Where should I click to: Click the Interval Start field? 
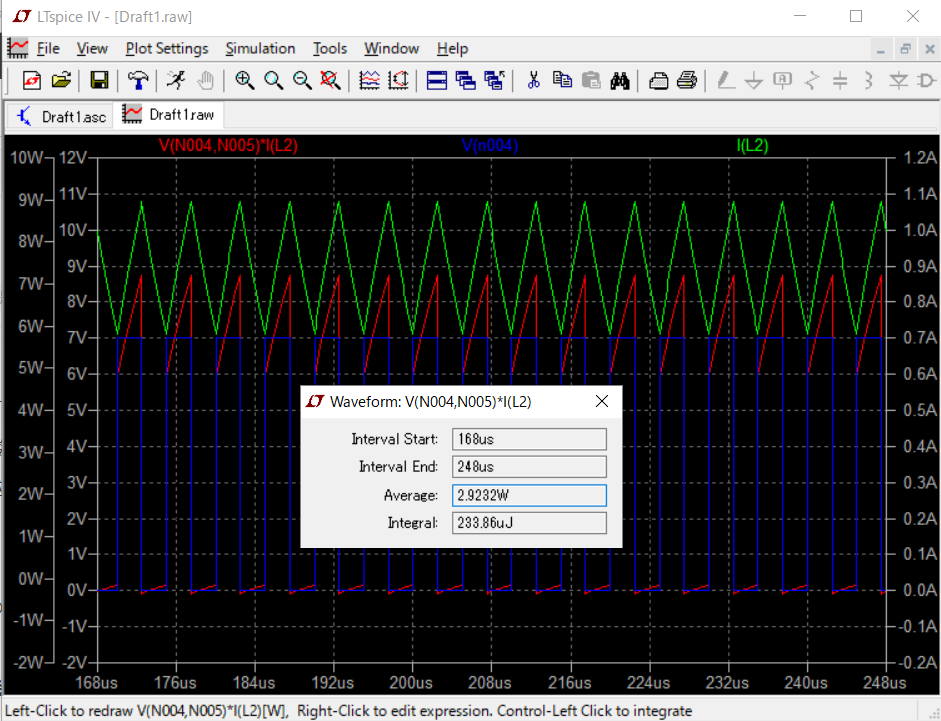(x=529, y=439)
